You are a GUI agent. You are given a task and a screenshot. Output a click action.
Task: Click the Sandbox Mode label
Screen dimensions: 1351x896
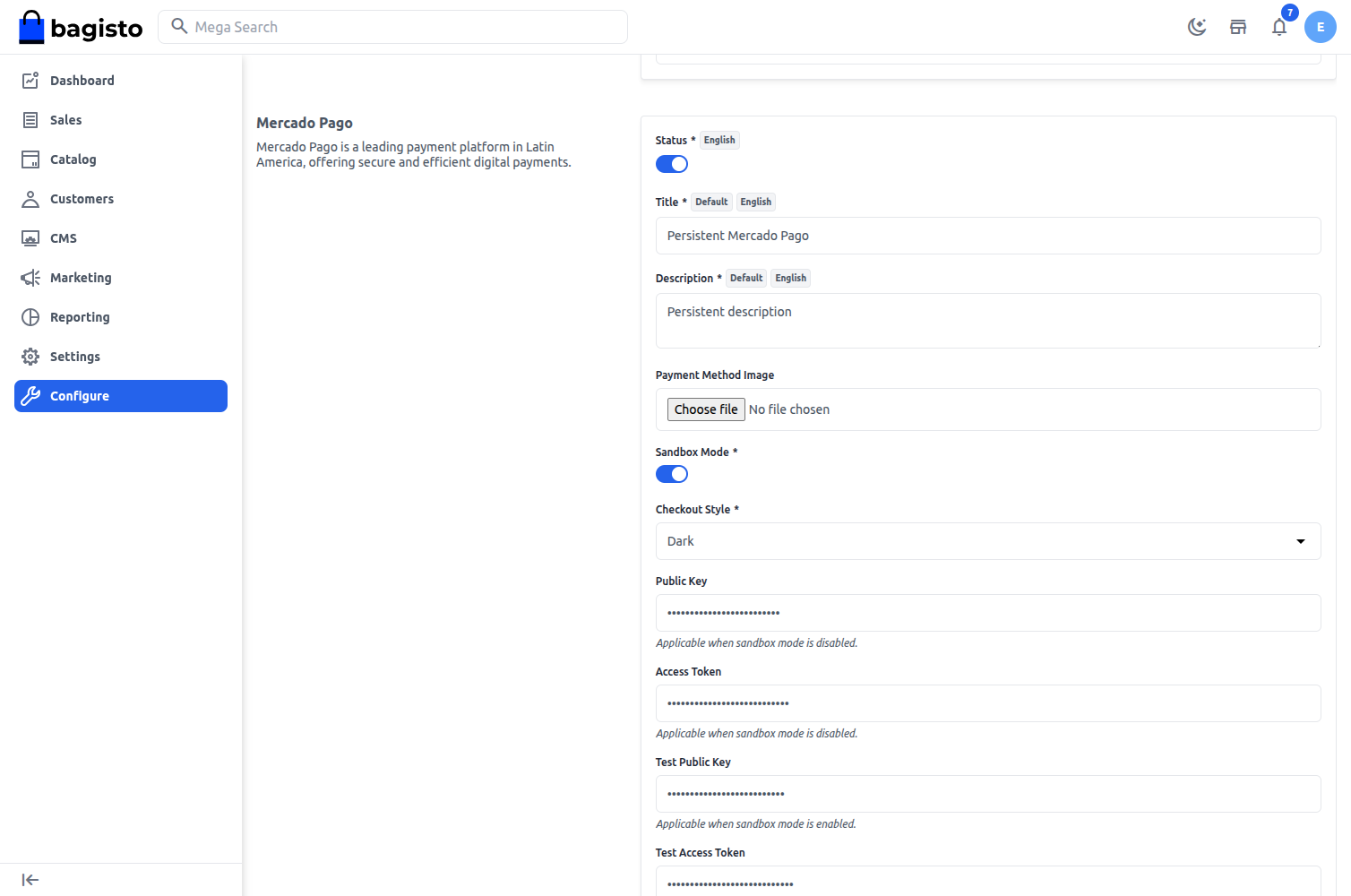pos(696,452)
